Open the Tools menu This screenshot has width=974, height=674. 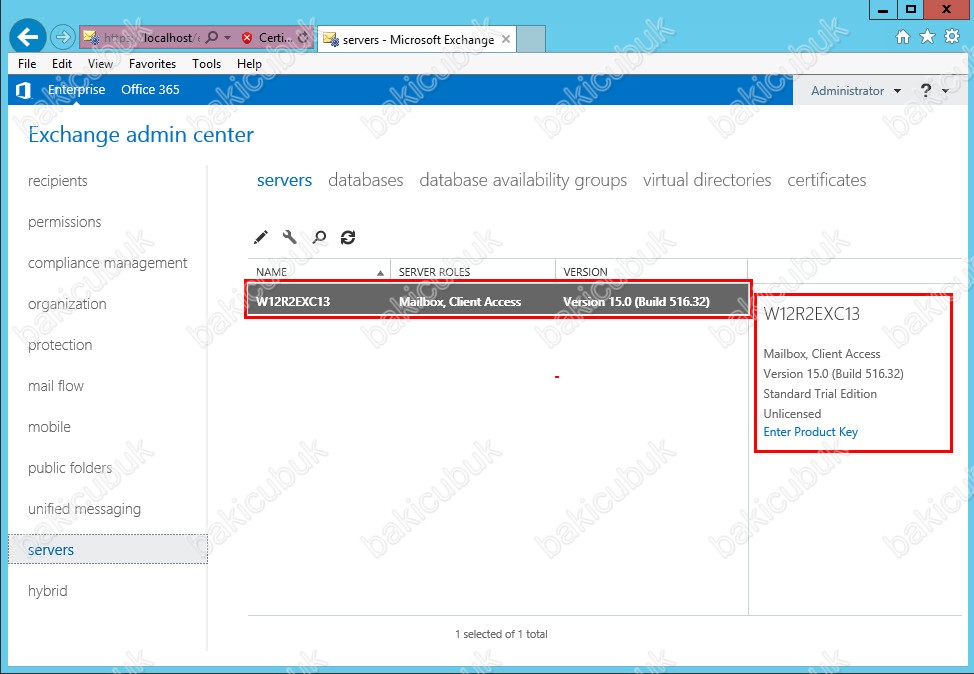click(x=206, y=63)
